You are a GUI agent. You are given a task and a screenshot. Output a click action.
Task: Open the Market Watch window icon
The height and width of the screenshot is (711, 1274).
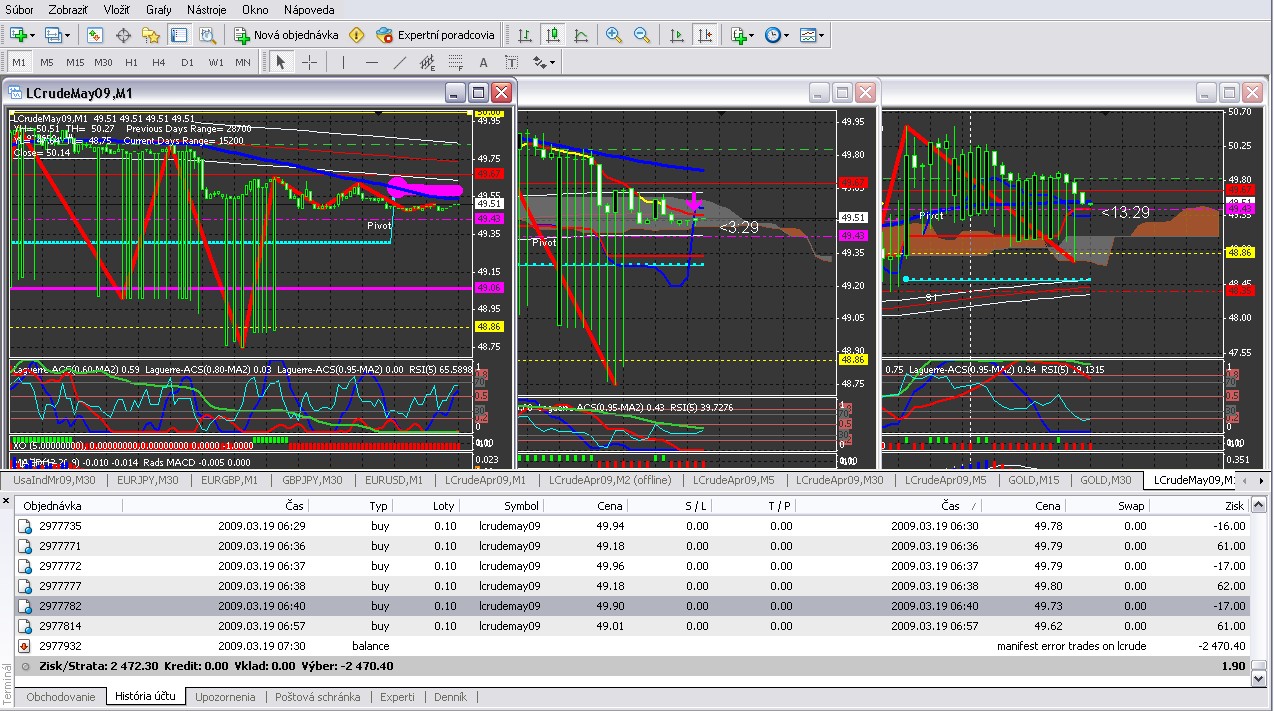click(95, 35)
